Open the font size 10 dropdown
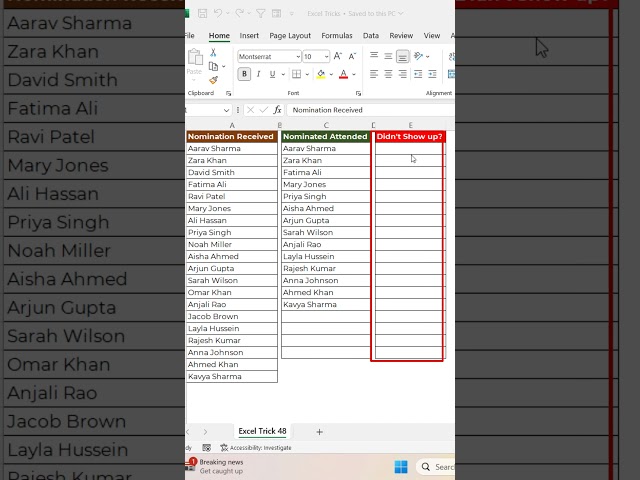The width and height of the screenshot is (640, 480). tap(327, 57)
